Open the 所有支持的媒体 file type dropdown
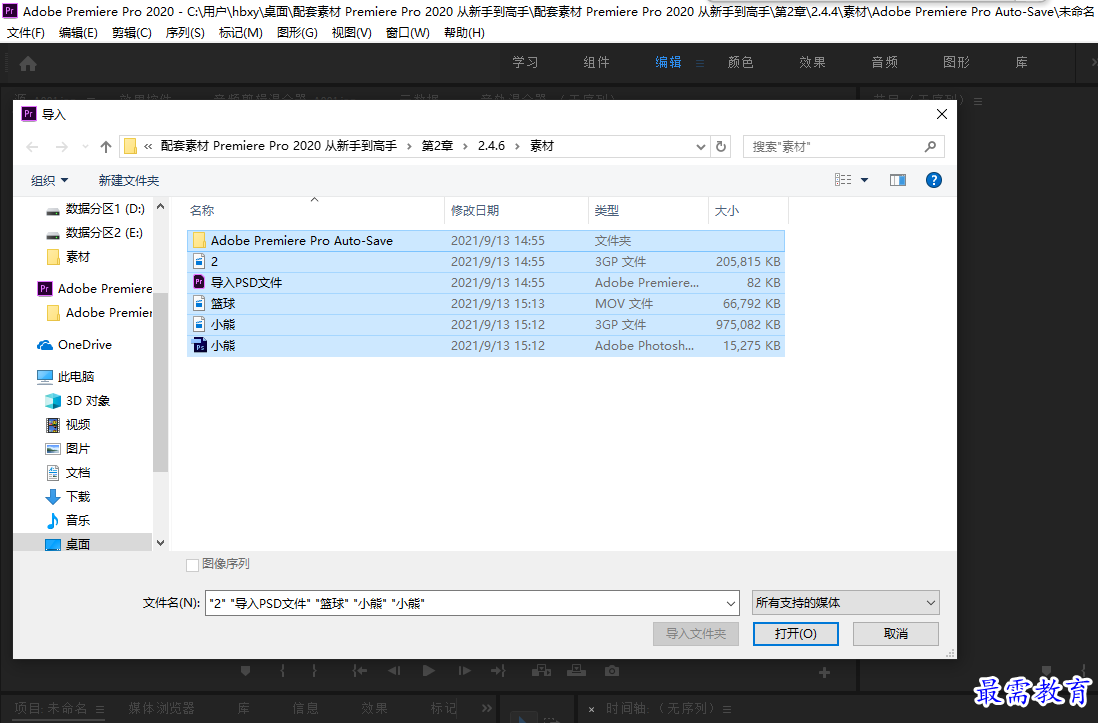This screenshot has height=723, width=1098. pyautogui.click(x=845, y=602)
